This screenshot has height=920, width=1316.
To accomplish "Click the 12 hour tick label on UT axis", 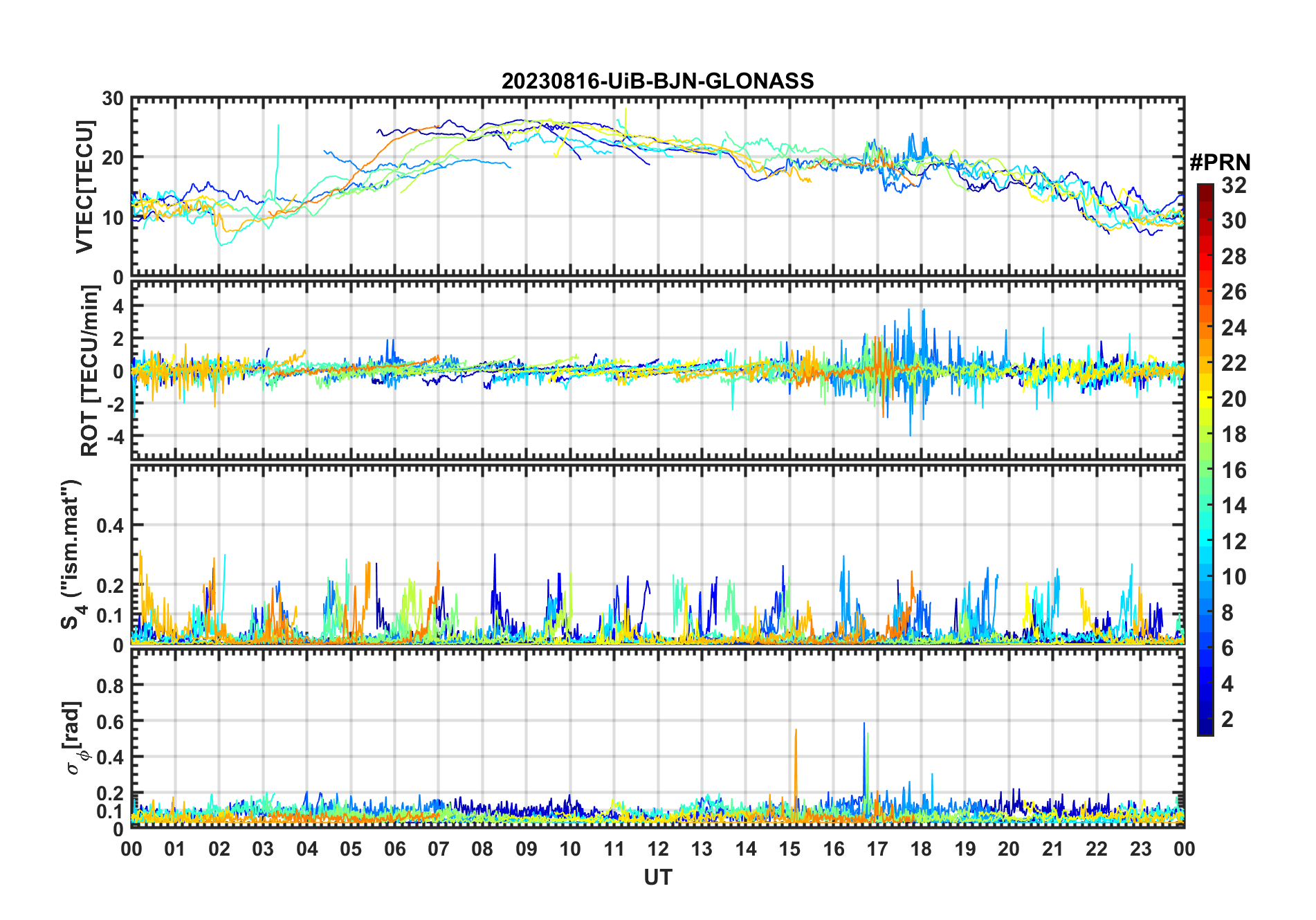I will (657, 849).
